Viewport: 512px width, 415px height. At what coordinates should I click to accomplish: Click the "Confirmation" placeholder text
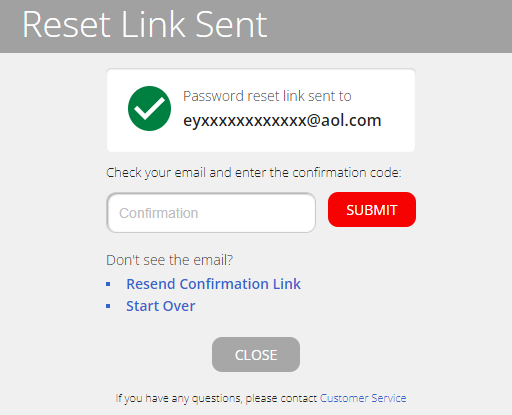[x=159, y=213]
